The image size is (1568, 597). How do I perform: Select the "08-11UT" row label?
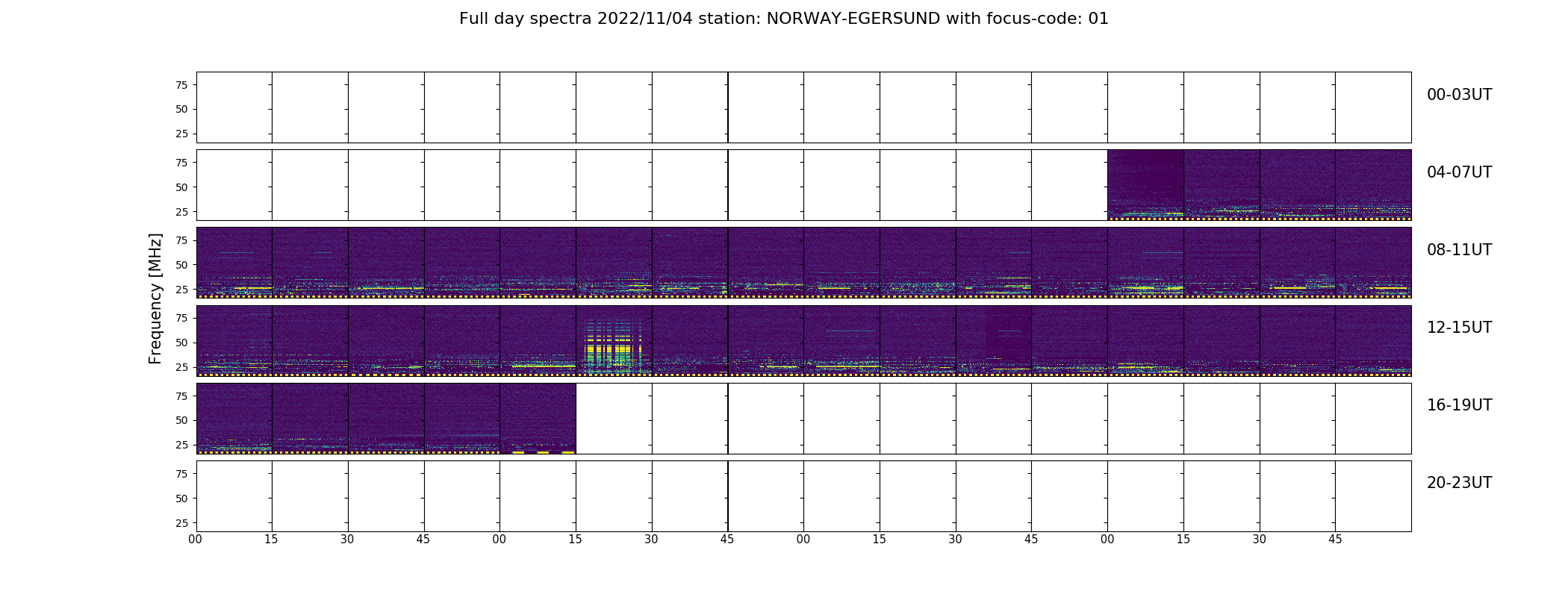1459,250
